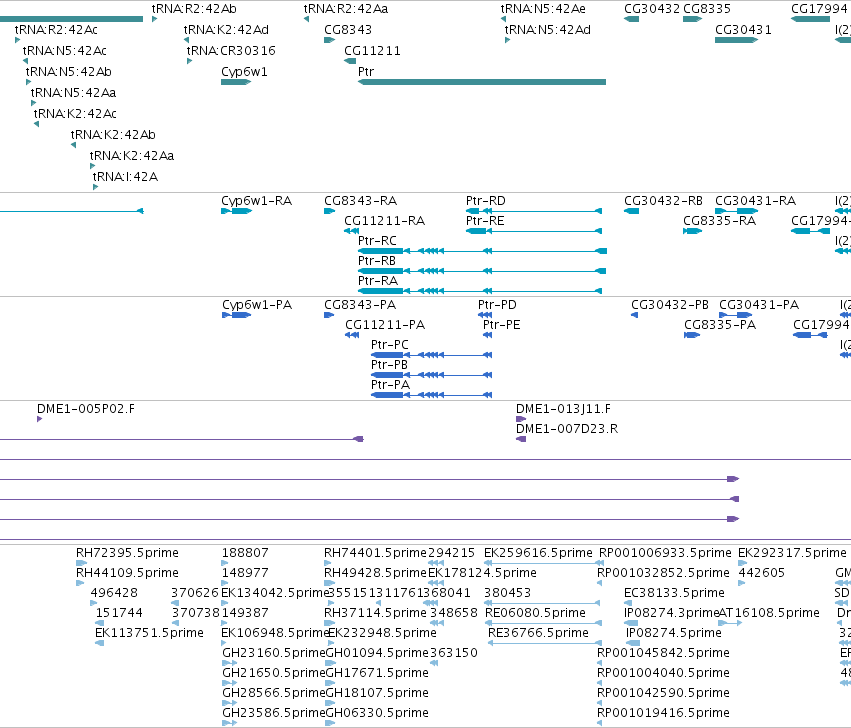This screenshot has width=851, height=728.
Task: Click the EK292317.5prime EST label
Action: pyautogui.click(x=792, y=553)
